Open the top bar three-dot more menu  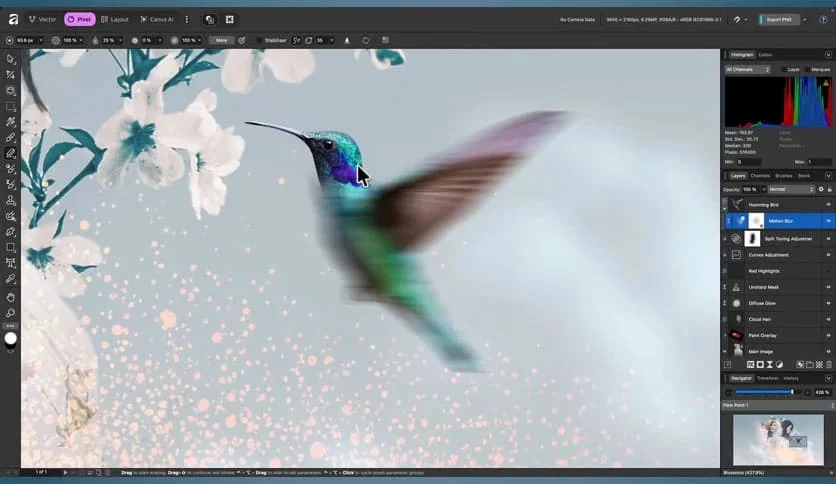click(187, 20)
